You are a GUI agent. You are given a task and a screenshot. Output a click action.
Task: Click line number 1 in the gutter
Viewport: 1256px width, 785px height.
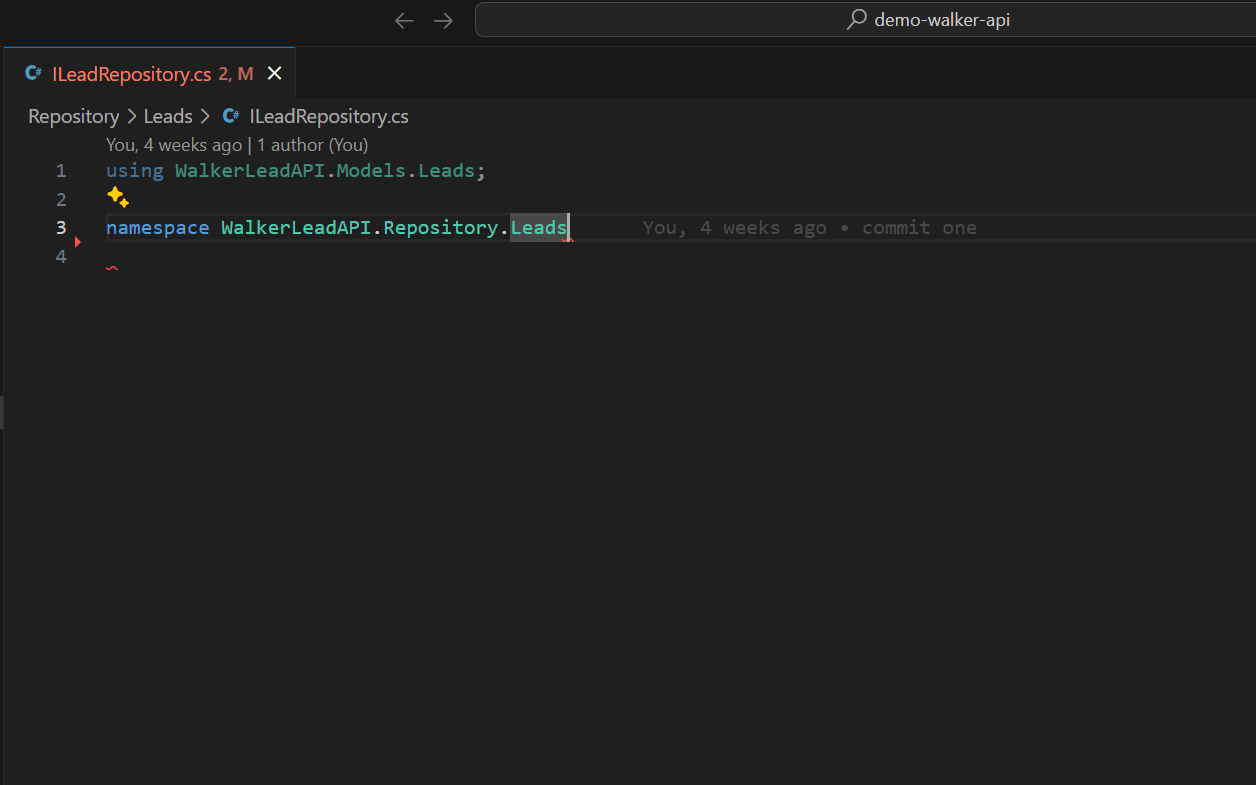[61, 171]
